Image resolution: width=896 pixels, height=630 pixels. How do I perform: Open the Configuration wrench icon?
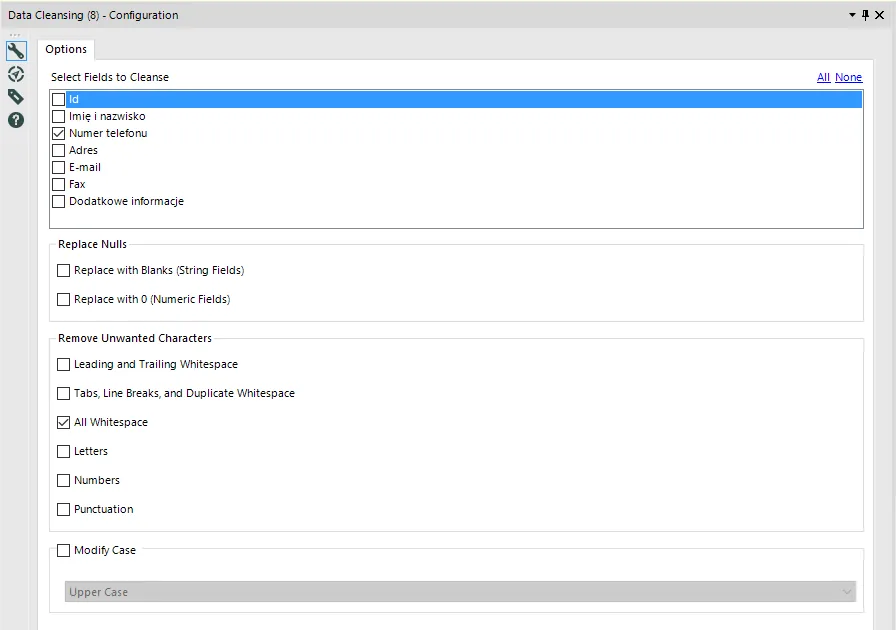tap(16, 51)
